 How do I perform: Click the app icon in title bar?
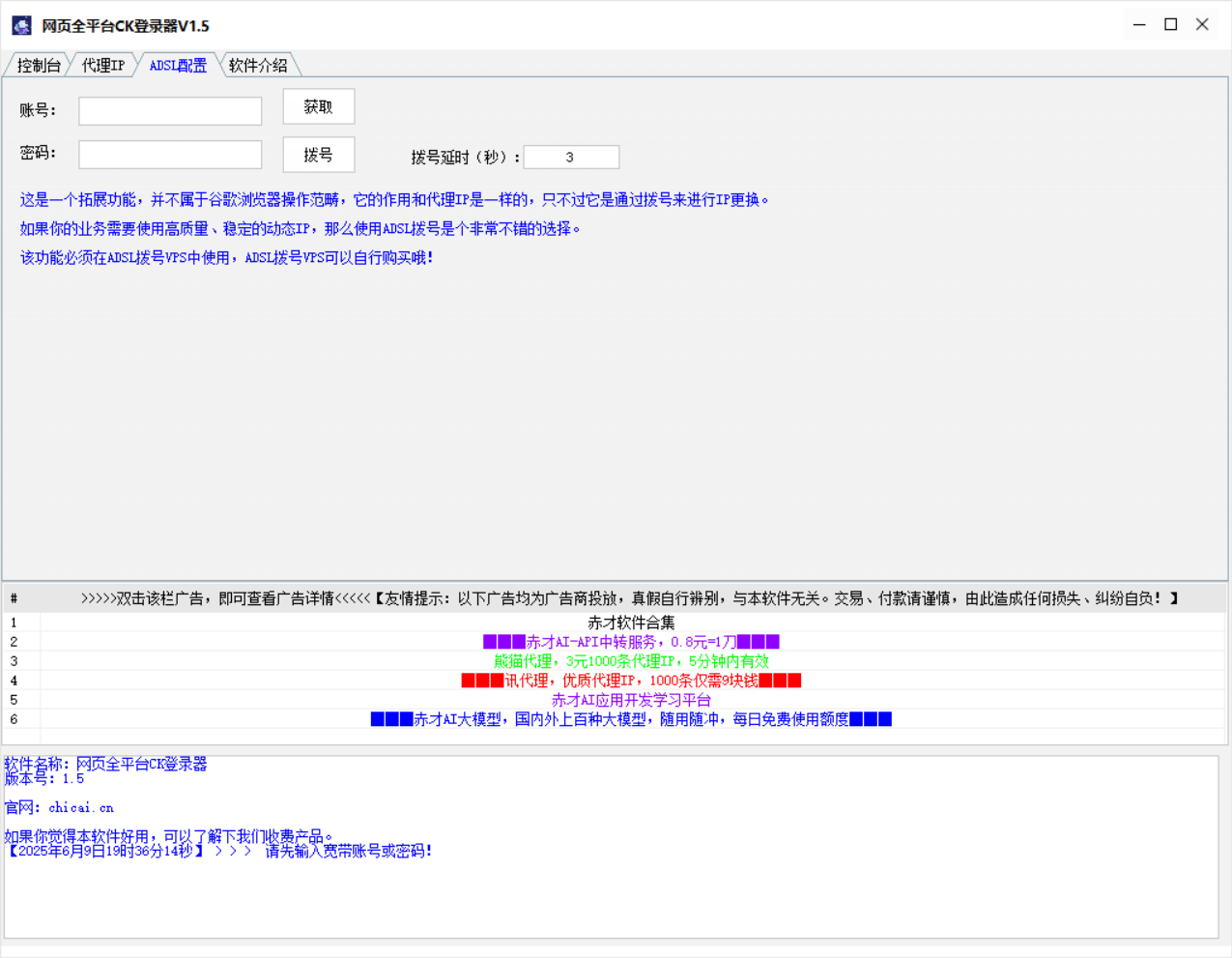21,25
